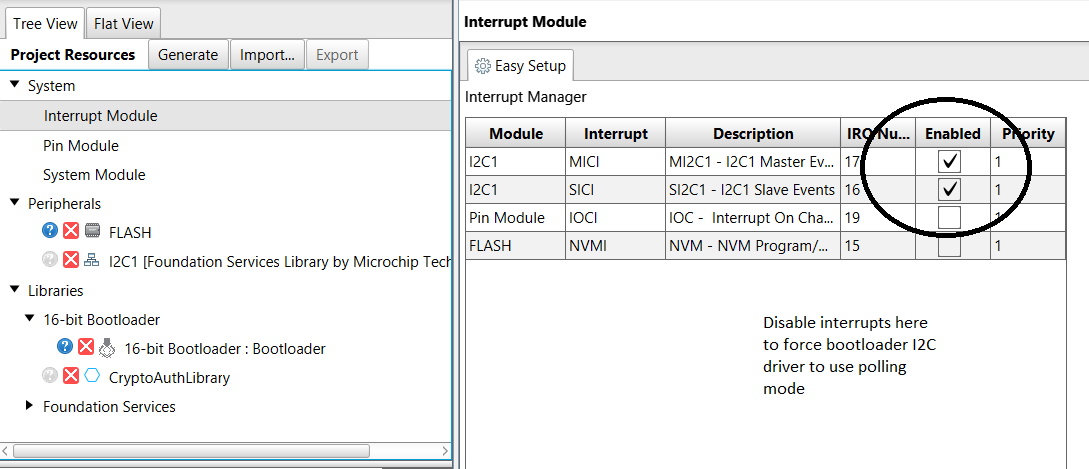Open help for 16-bit Bootloader module

pos(65,348)
